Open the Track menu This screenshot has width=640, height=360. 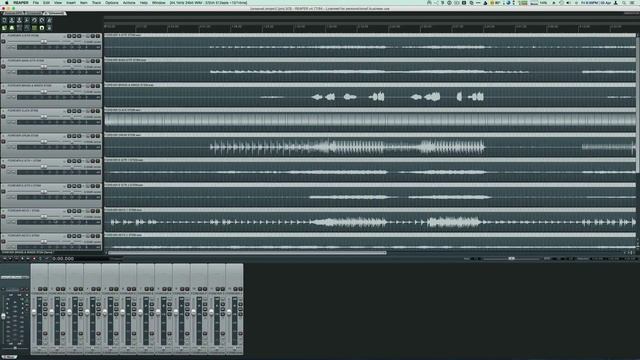click(96, 2)
